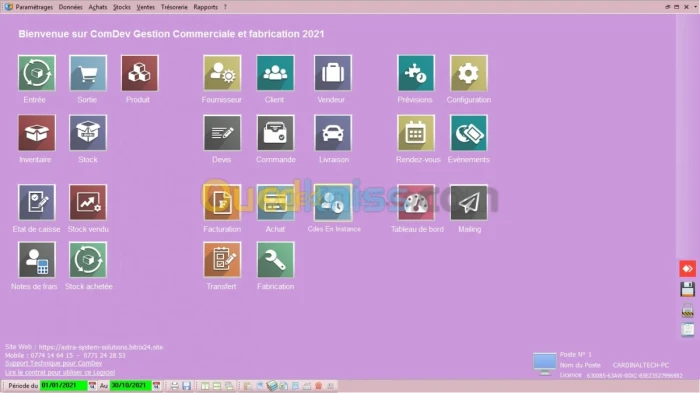
Task: Open the Trésorerie menu
Action: [x=174, y=7]
